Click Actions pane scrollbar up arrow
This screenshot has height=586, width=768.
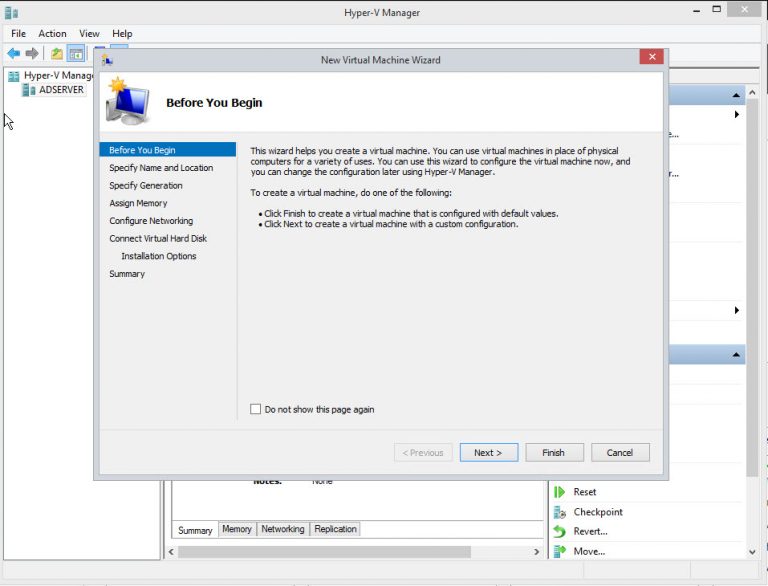coord(752,92)
